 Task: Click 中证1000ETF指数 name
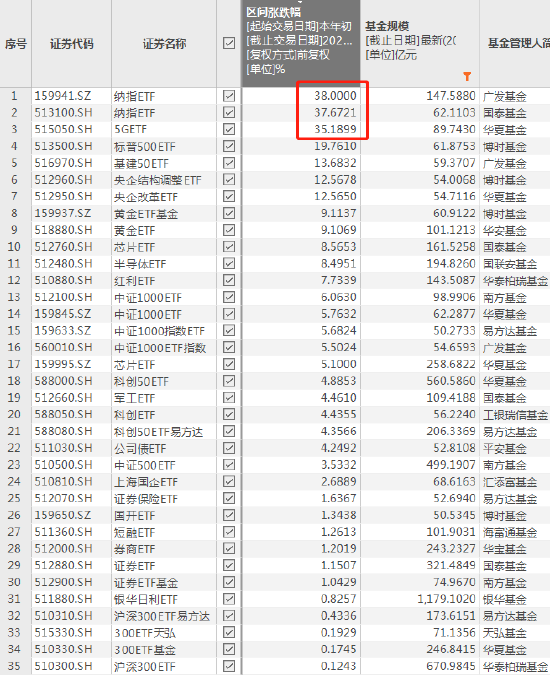(x=160, y=348)
